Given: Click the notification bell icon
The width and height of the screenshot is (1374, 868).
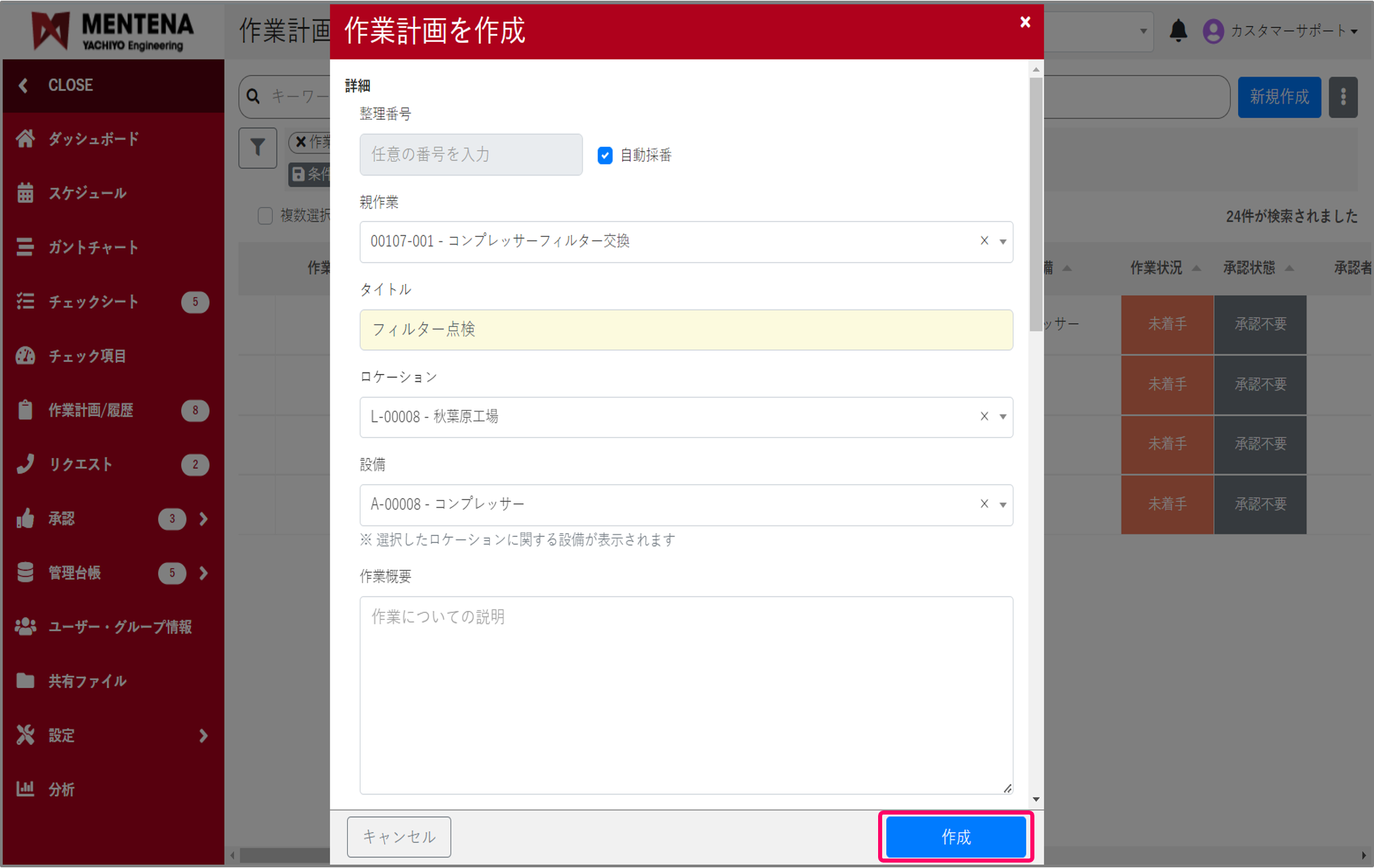Looking at the screenshot, I should 1178,30.
